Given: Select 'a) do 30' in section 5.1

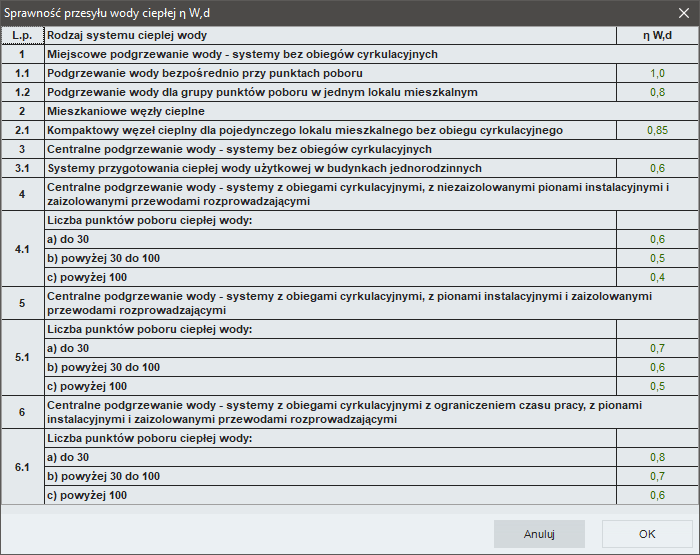Looking at the screenshot, I should coord(330,348).
